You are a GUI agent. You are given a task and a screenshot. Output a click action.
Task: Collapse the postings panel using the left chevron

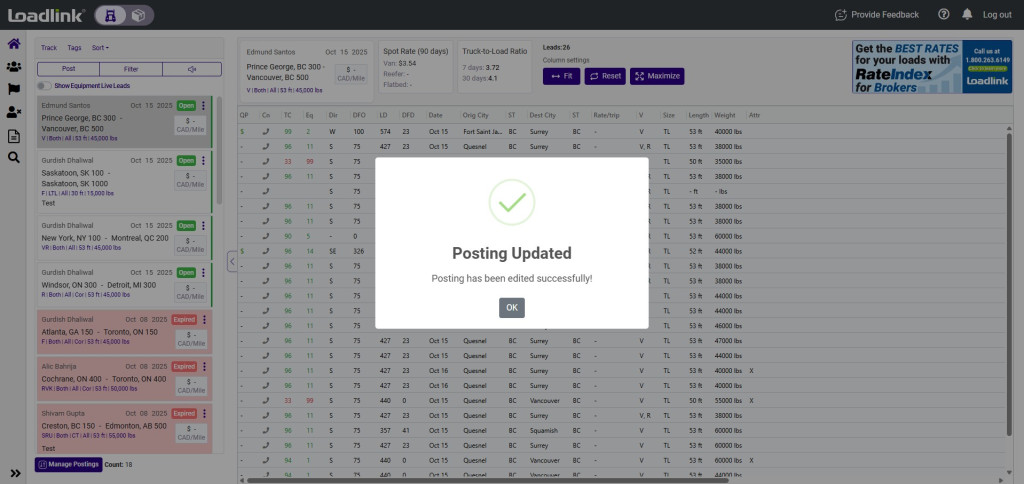(x=232, y=262)
